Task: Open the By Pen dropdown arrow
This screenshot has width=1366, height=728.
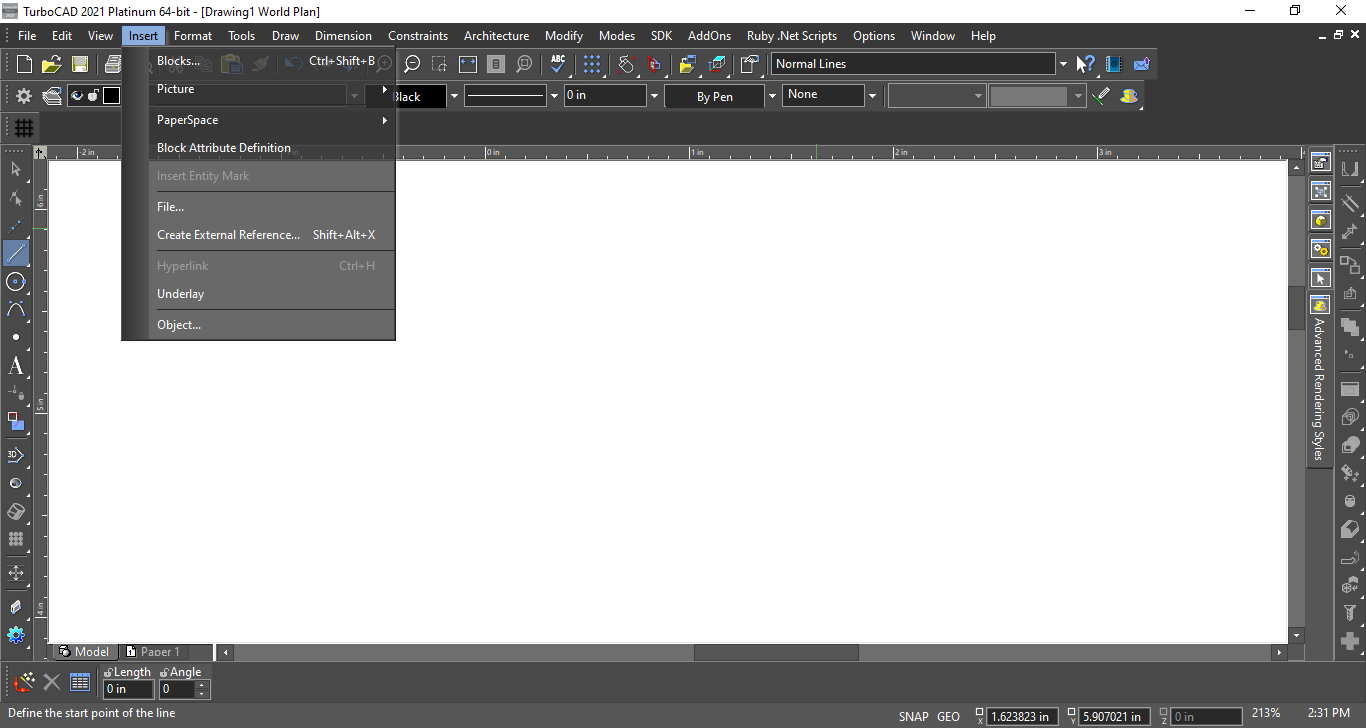Action: [771, 96]
